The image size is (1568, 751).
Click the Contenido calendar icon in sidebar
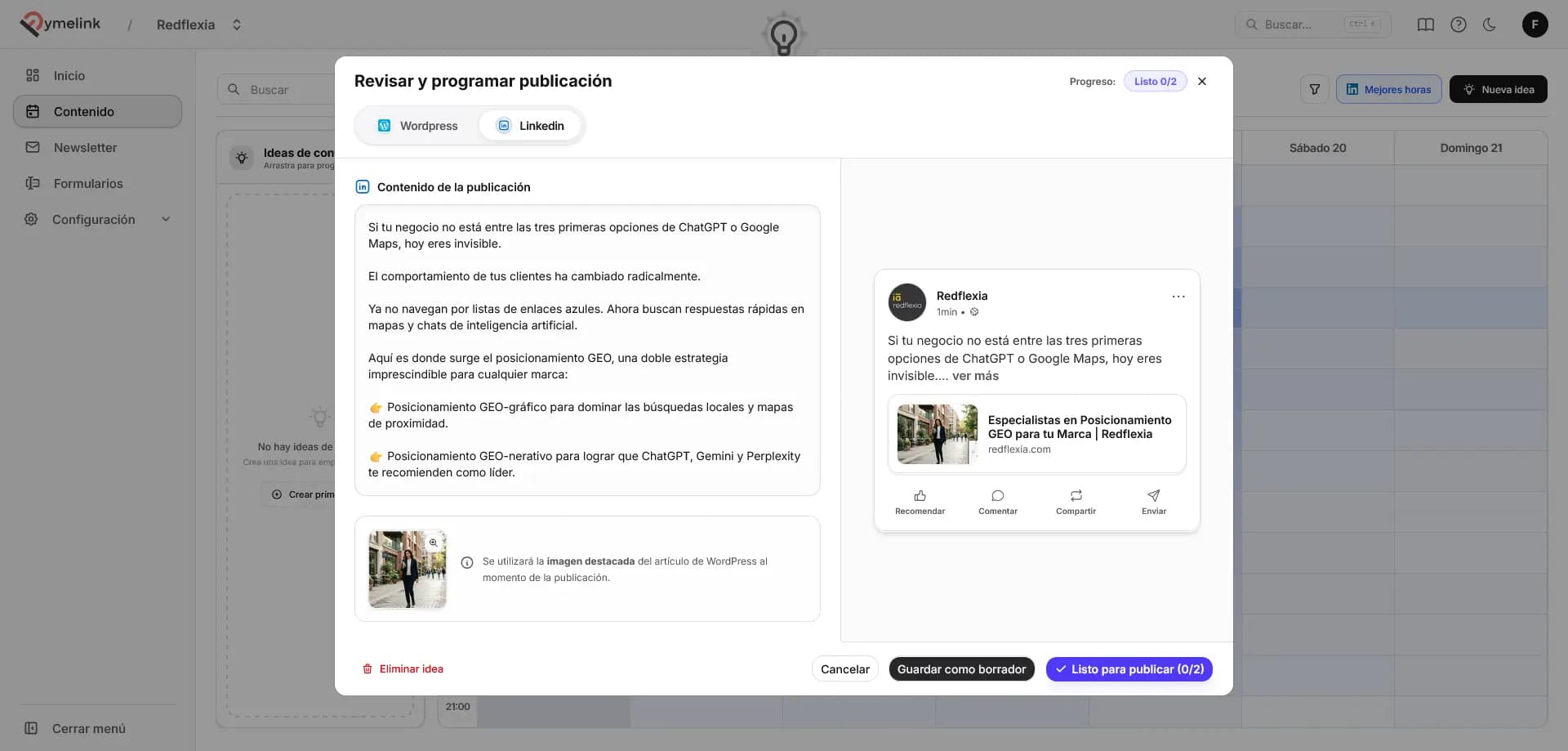(33, 111)
